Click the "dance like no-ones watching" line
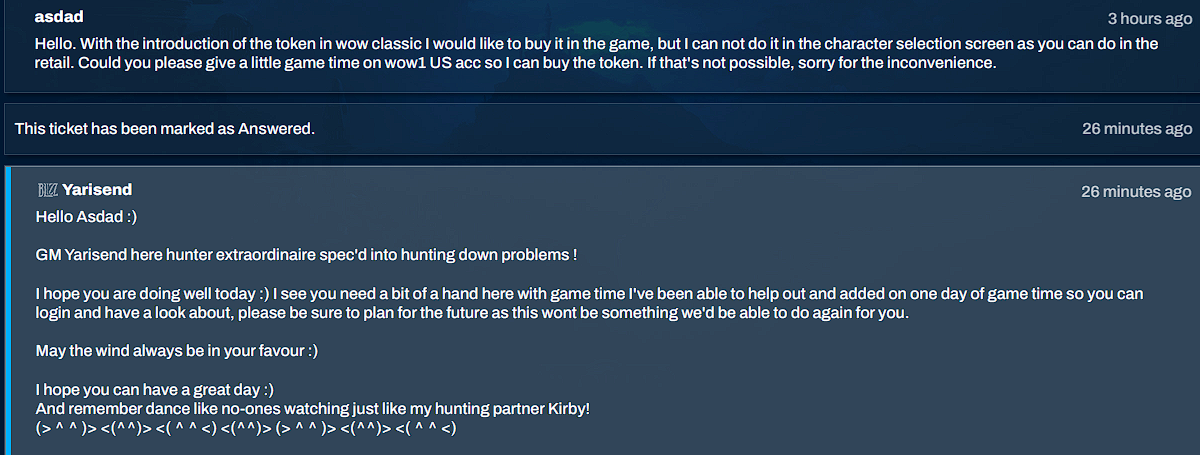Image resolution: width=1200 pixels, height=455 pixels. (x=313, y=409)
